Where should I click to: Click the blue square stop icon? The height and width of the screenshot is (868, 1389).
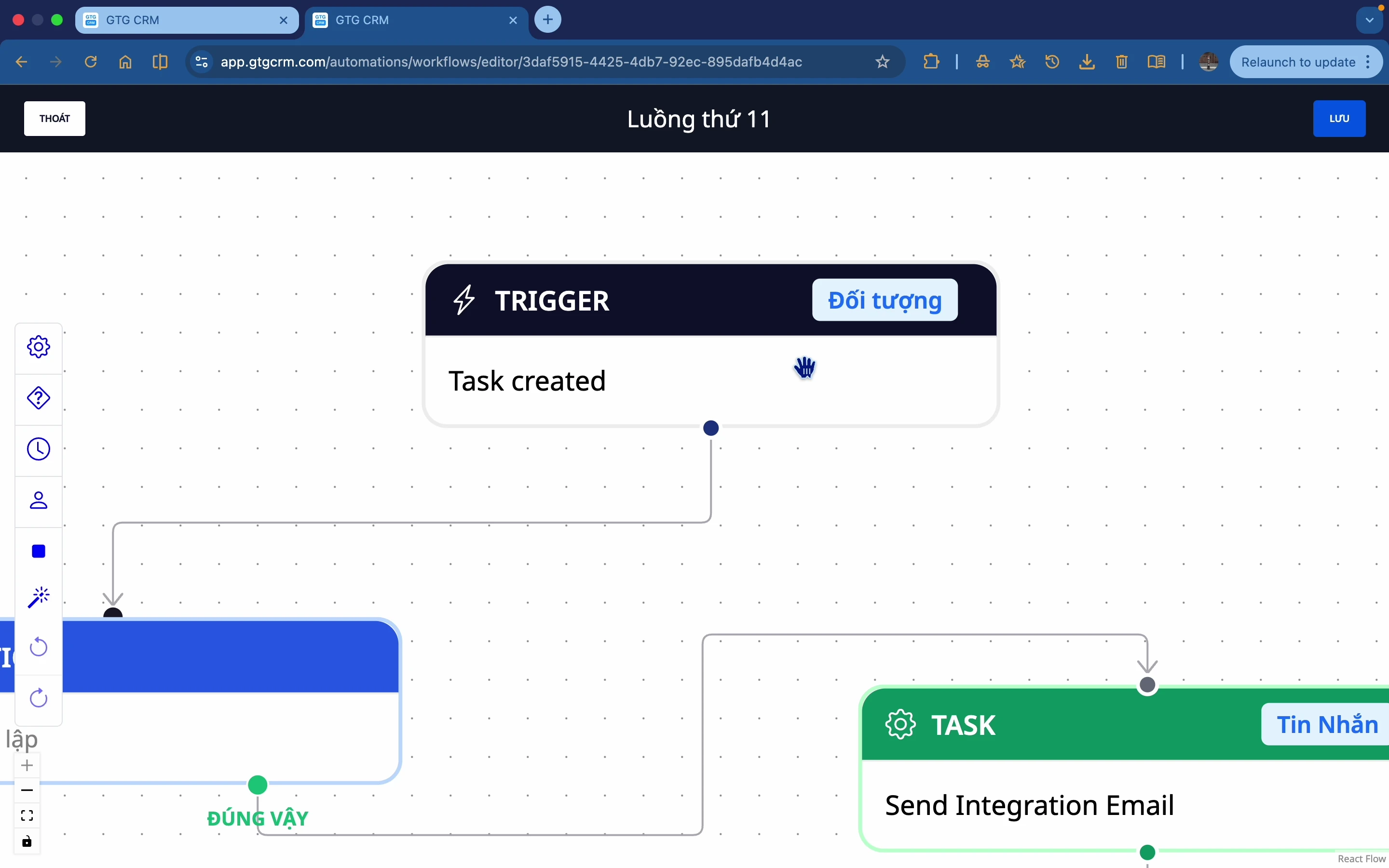click(39, 552)
